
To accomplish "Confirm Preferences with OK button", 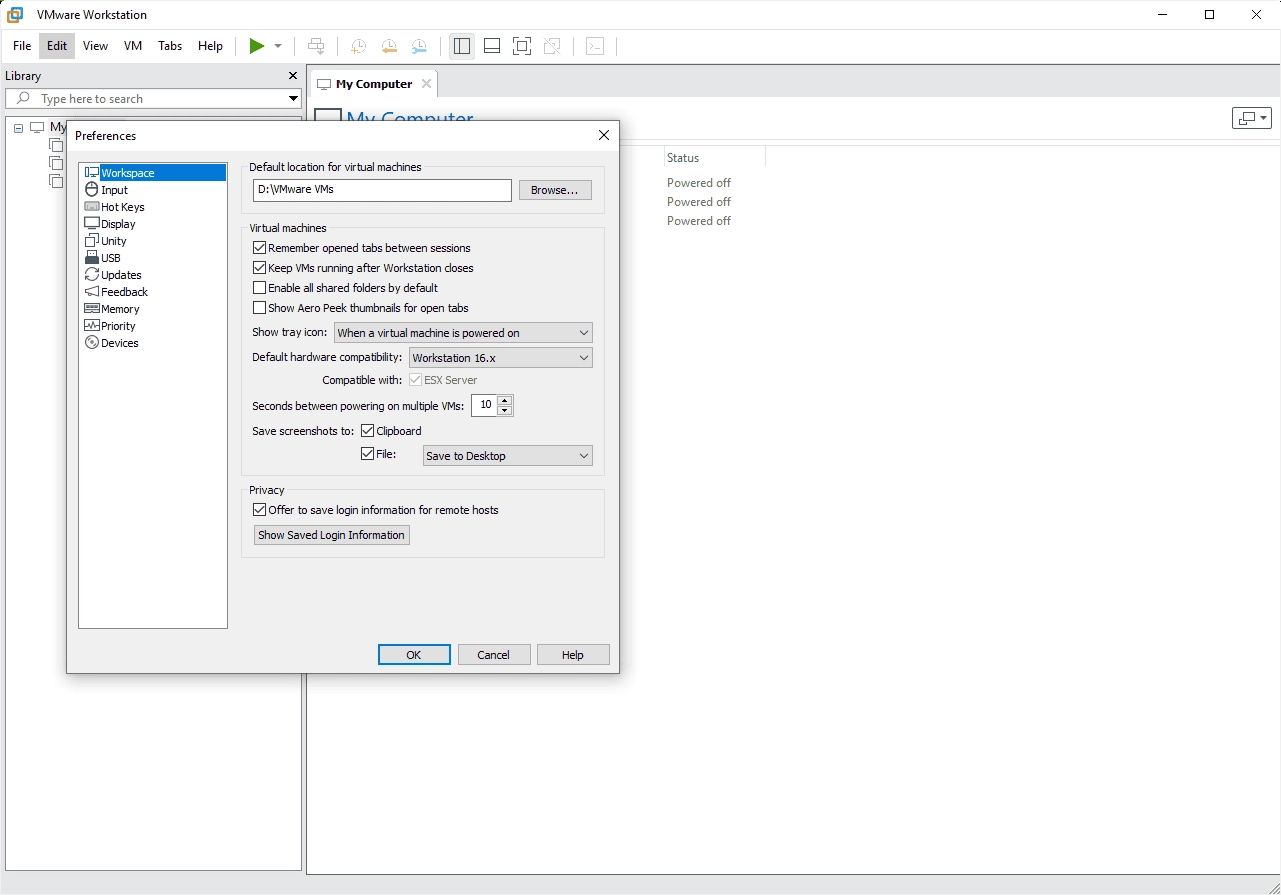I will pyautogui.click(x=414, y=655).
